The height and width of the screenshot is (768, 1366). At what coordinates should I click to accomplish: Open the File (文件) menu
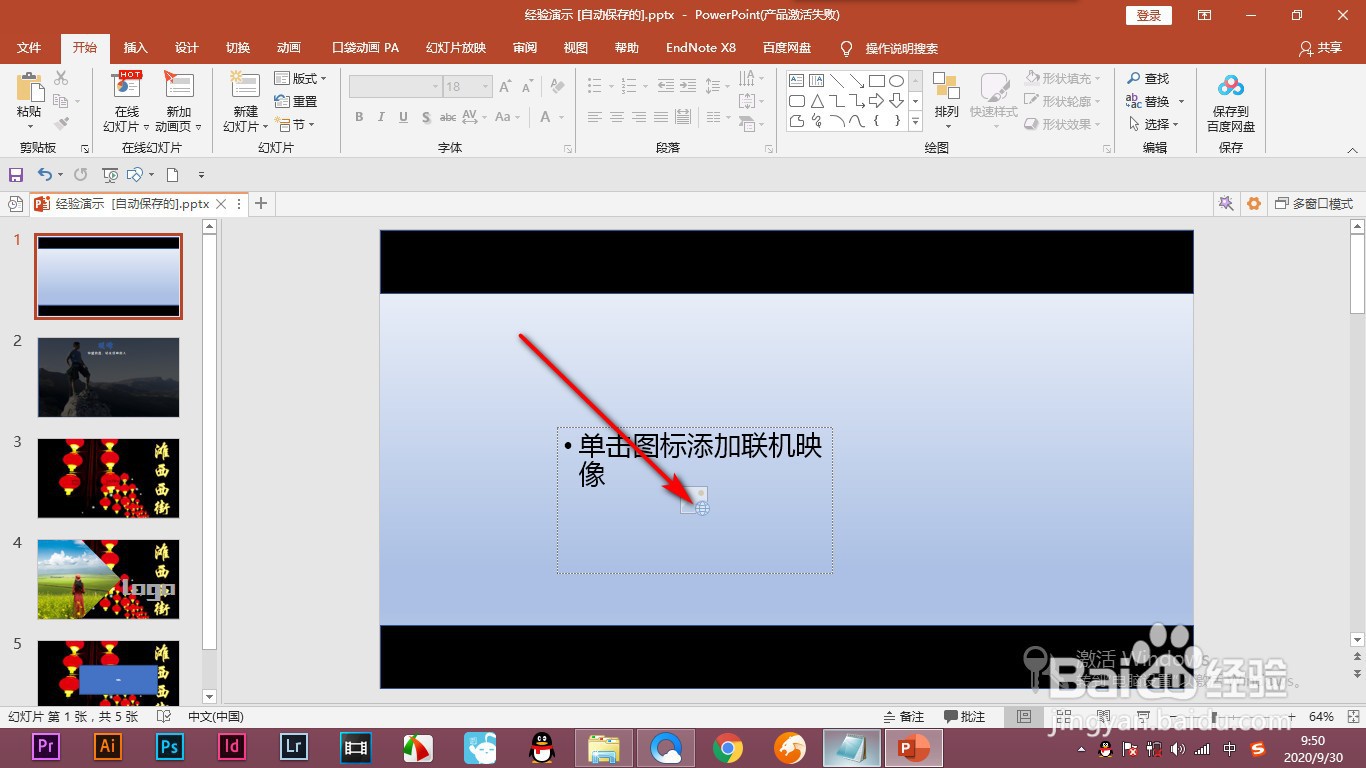(29, 48)
